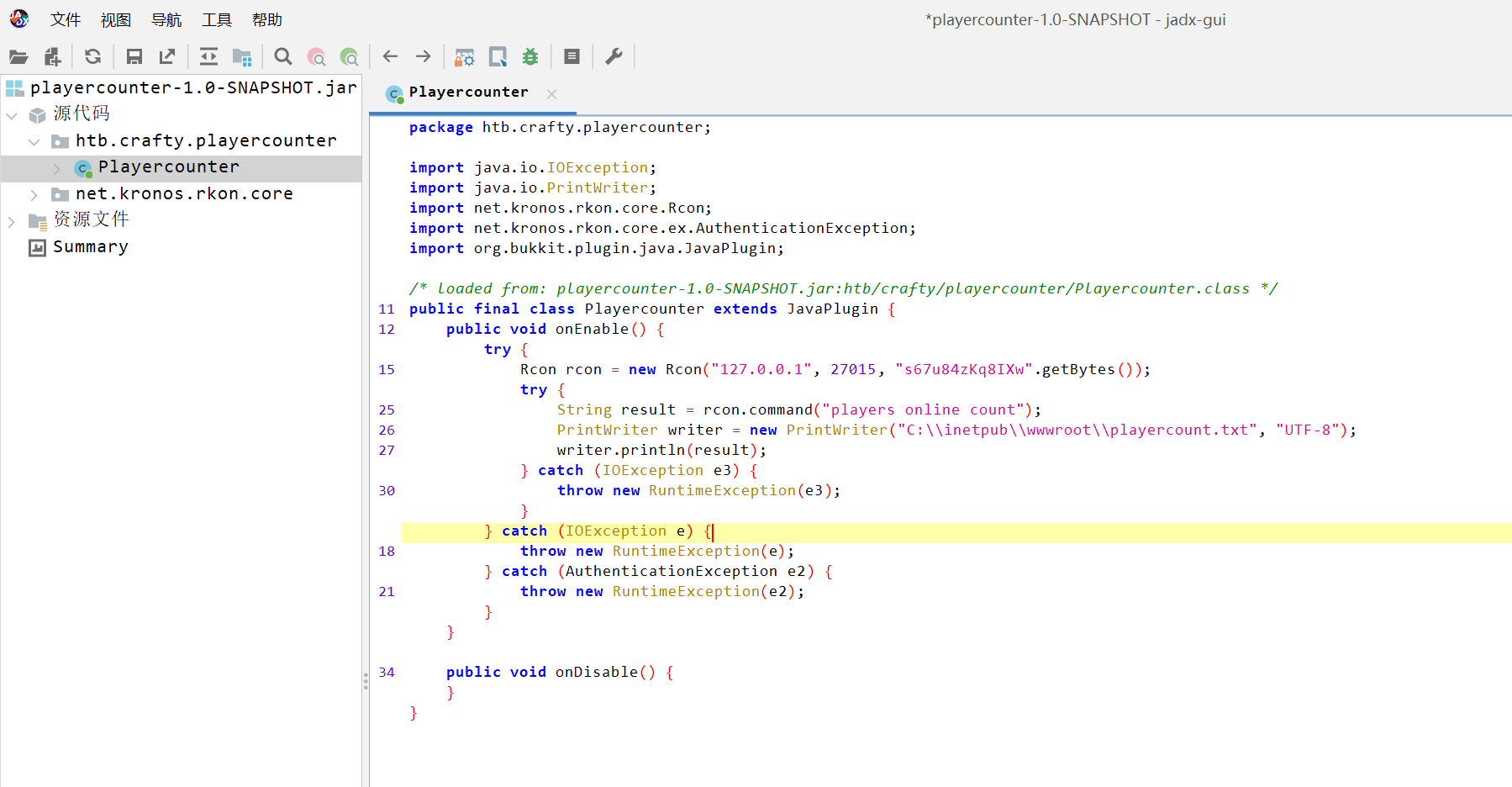The image size is (1512, 787).
Task: Click import org.bukkit.plugin.java.JavaPlugin line
Action: (x=597, y=248)
